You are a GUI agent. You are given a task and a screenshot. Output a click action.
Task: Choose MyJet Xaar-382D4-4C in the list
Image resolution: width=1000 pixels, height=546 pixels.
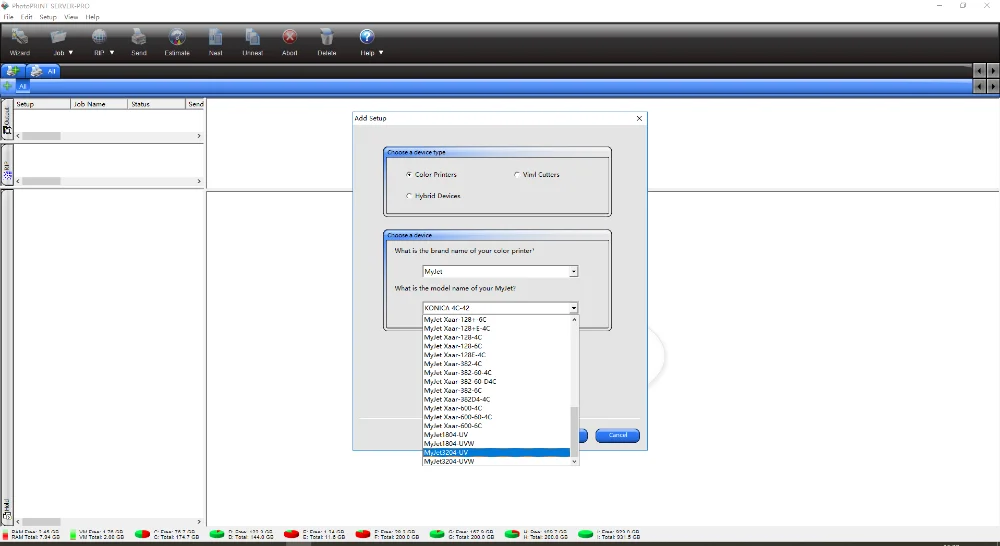(496, 399)
